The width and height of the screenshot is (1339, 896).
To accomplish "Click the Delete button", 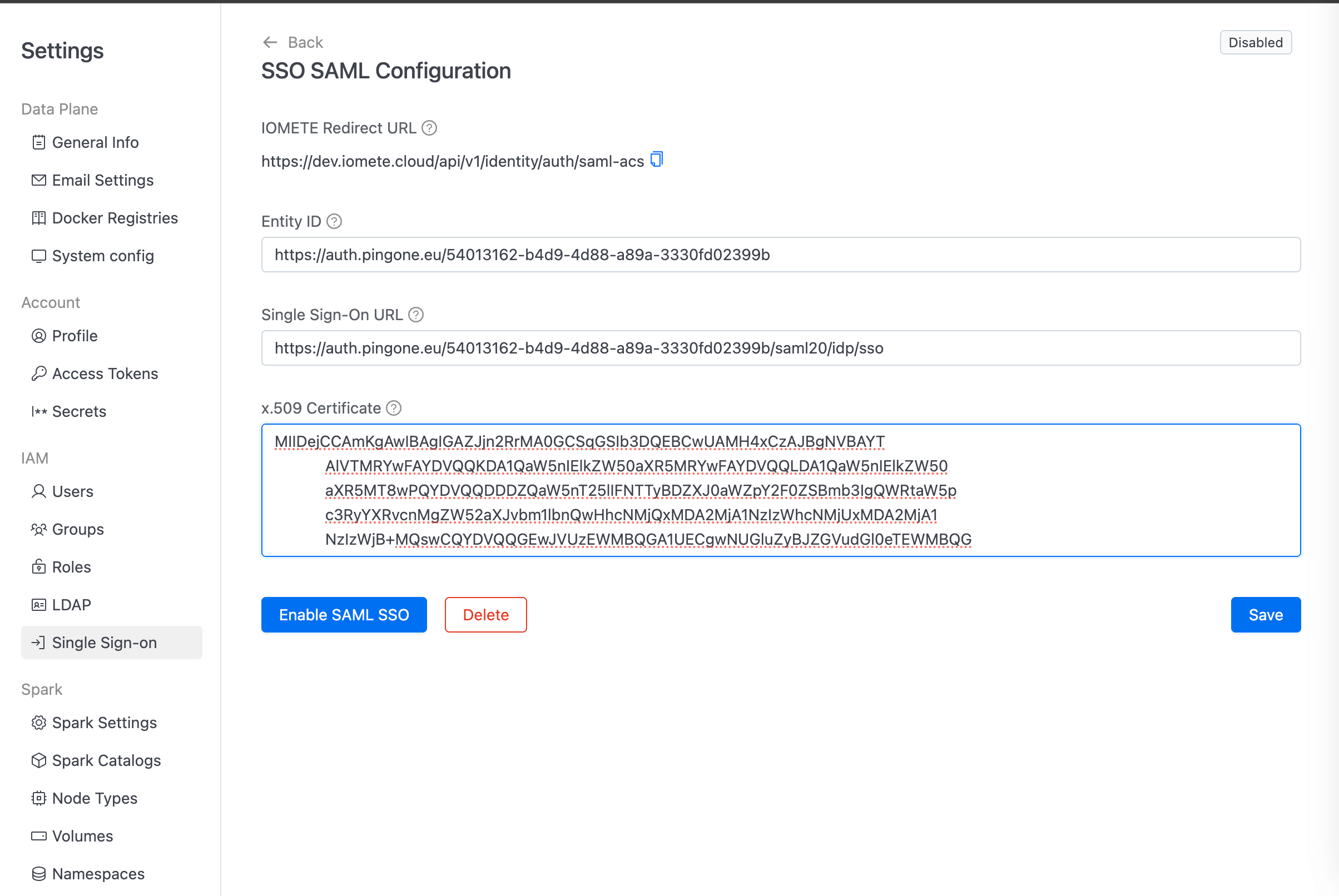I will pos(487,614).
